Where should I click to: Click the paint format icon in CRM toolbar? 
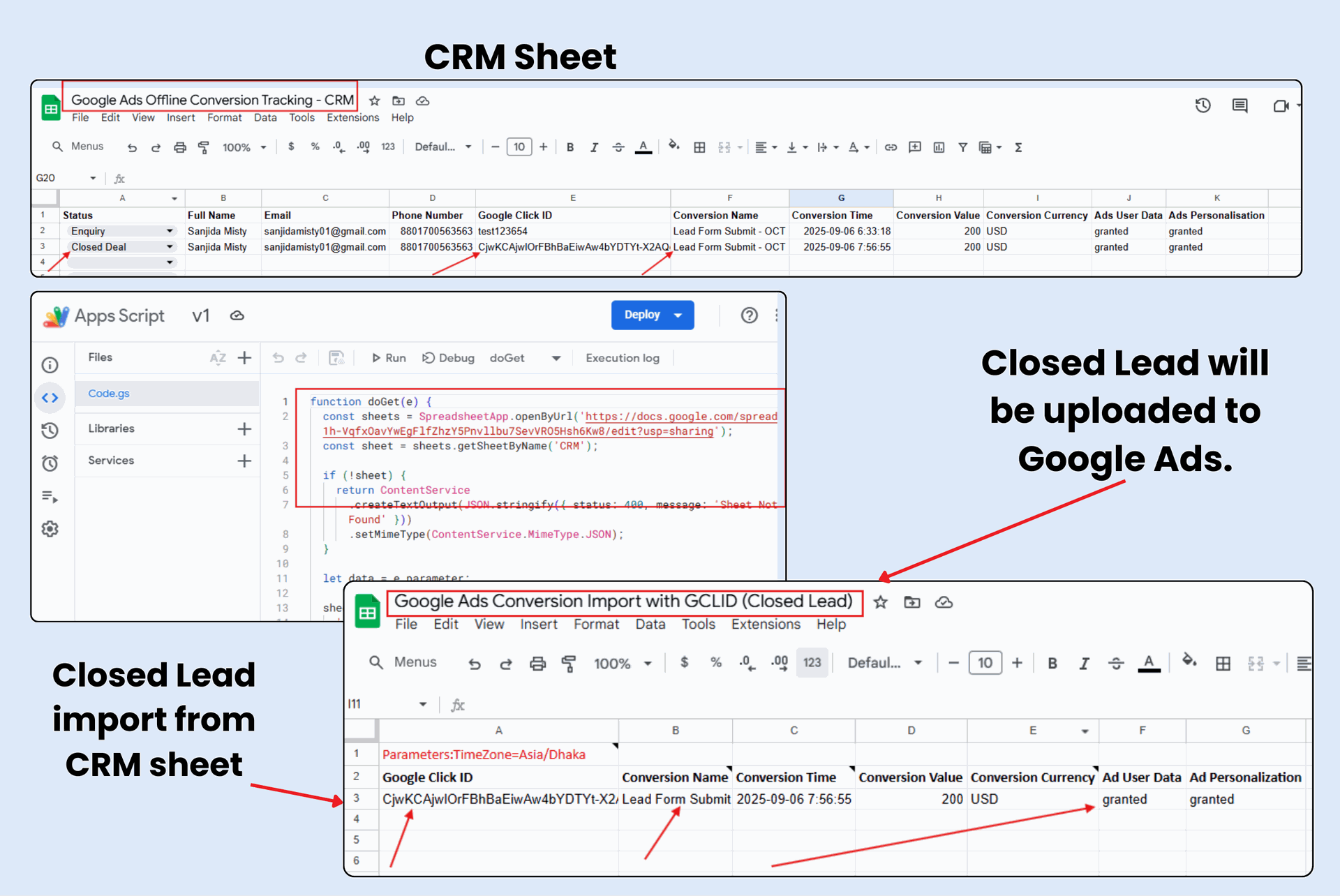pyautogui.click(x=204, y=147)
